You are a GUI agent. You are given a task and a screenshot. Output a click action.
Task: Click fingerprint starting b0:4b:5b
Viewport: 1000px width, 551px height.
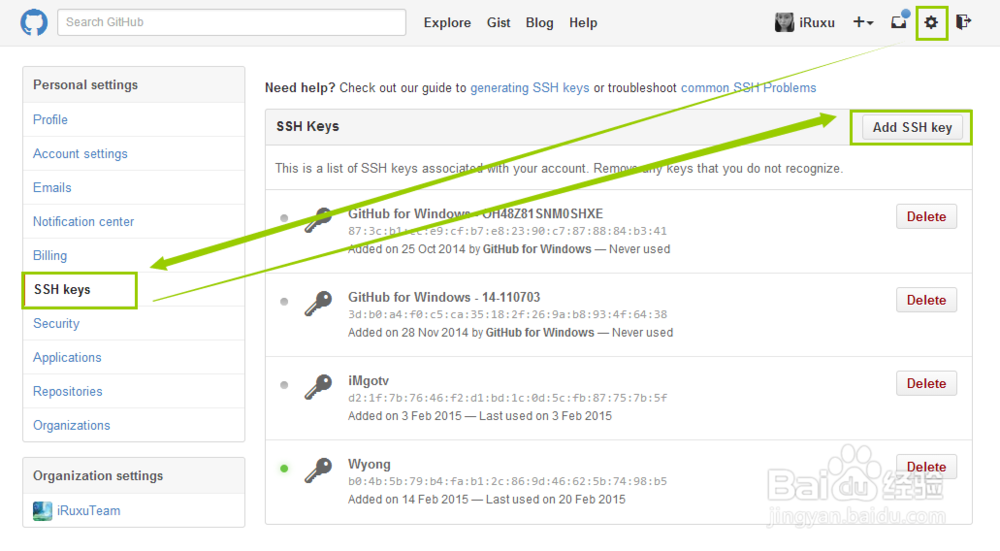pyautogui.click(x=508, y=481)
